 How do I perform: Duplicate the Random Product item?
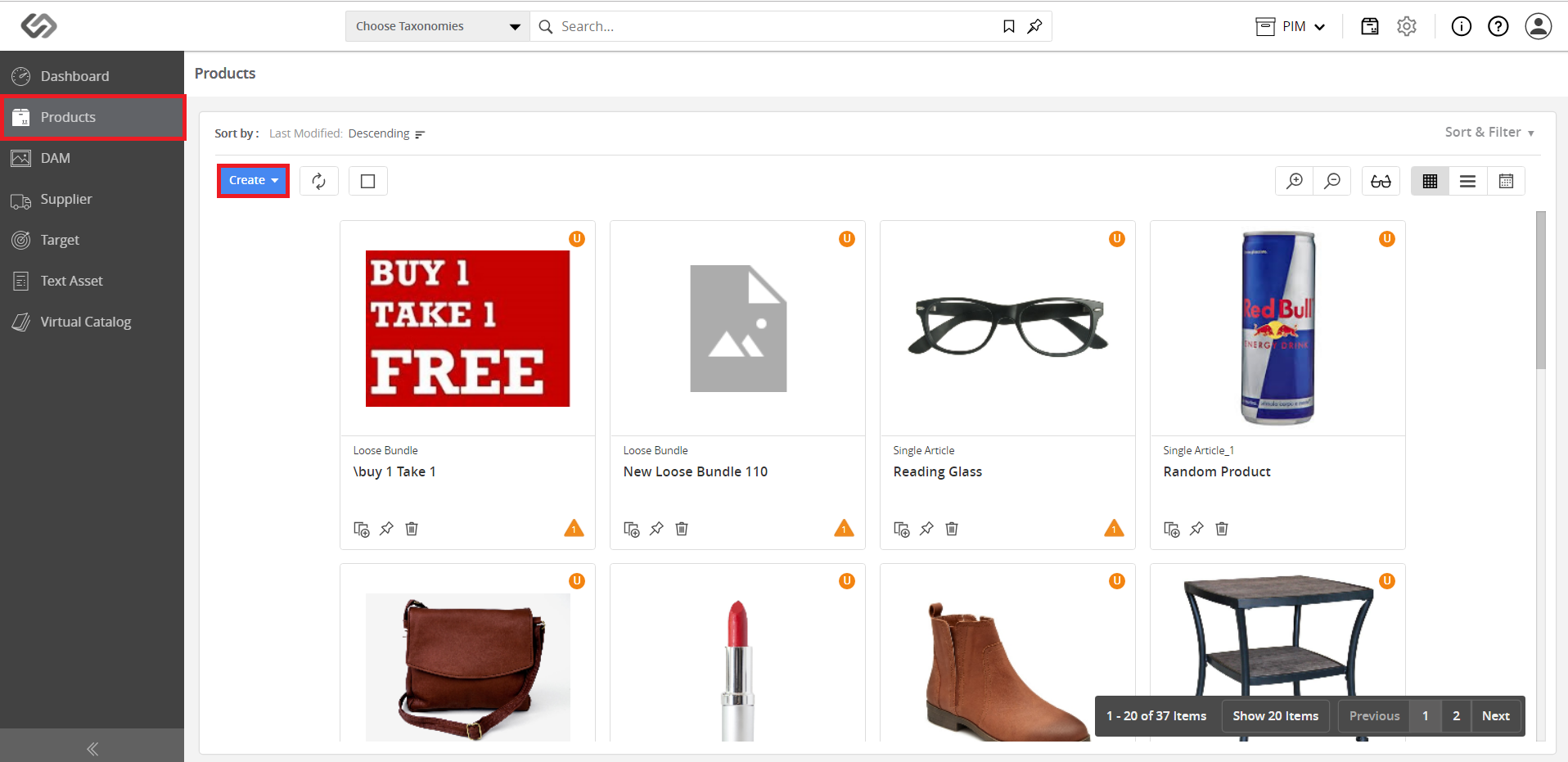tap(1171, 529)
